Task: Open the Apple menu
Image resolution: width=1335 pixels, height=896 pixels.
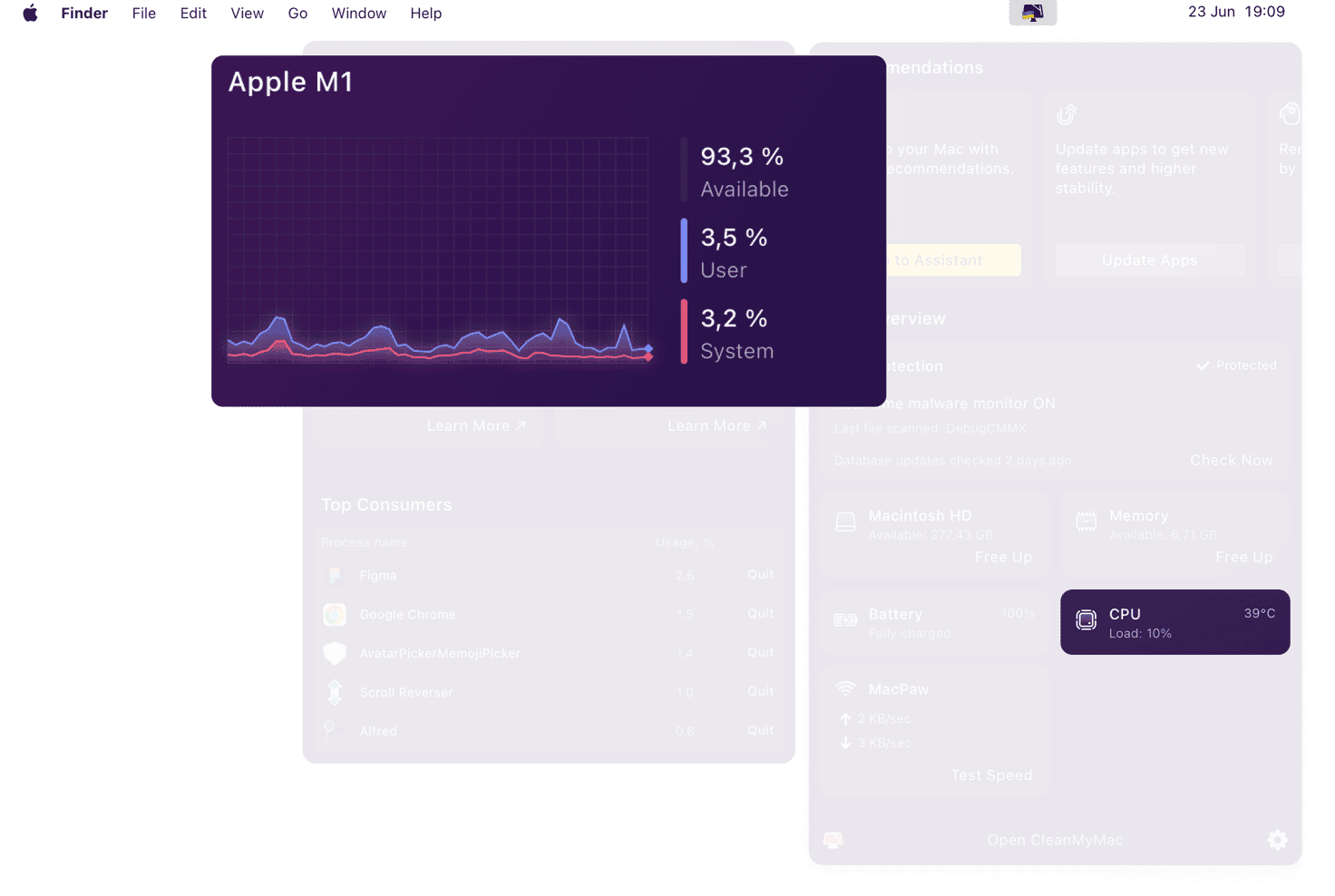Action: click(30, 13)
